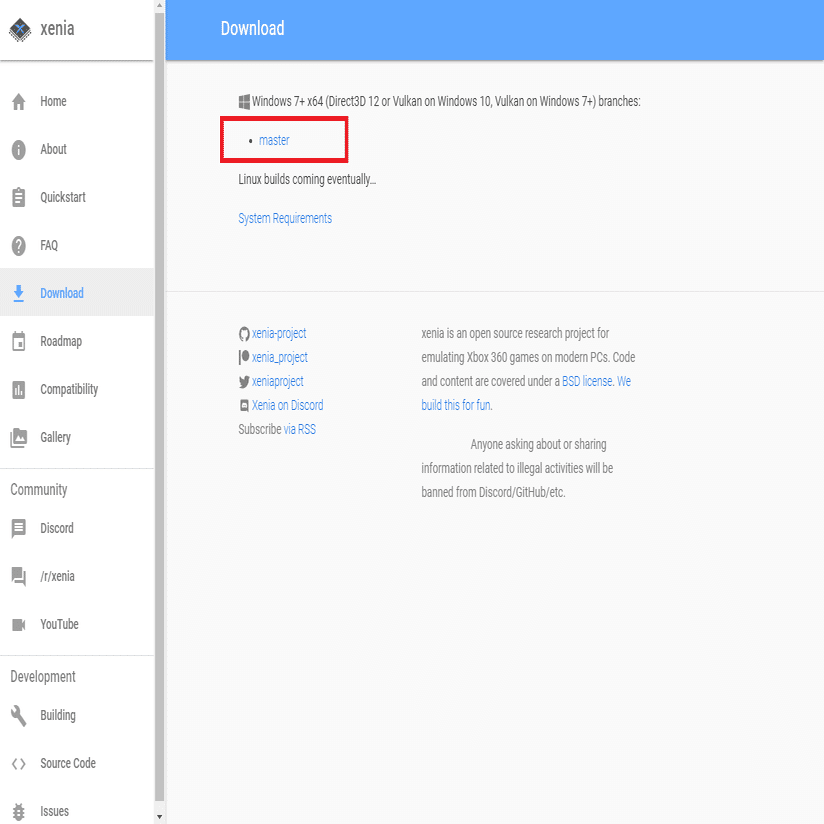
Task: Click the Twitter bird icon
Action: pyautogui.click(x=244, y=382)
